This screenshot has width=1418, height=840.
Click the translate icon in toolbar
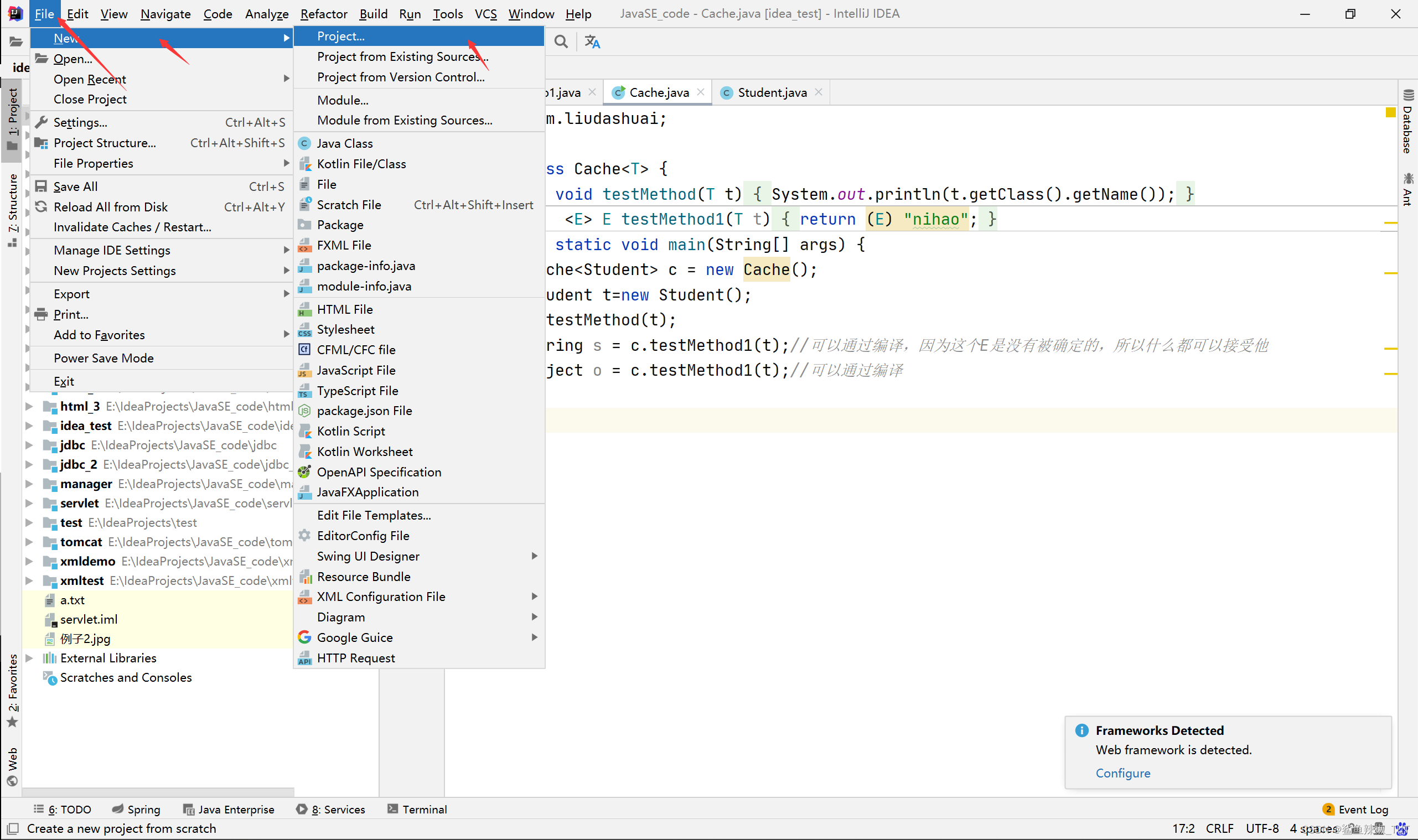(x=592, y=42)
